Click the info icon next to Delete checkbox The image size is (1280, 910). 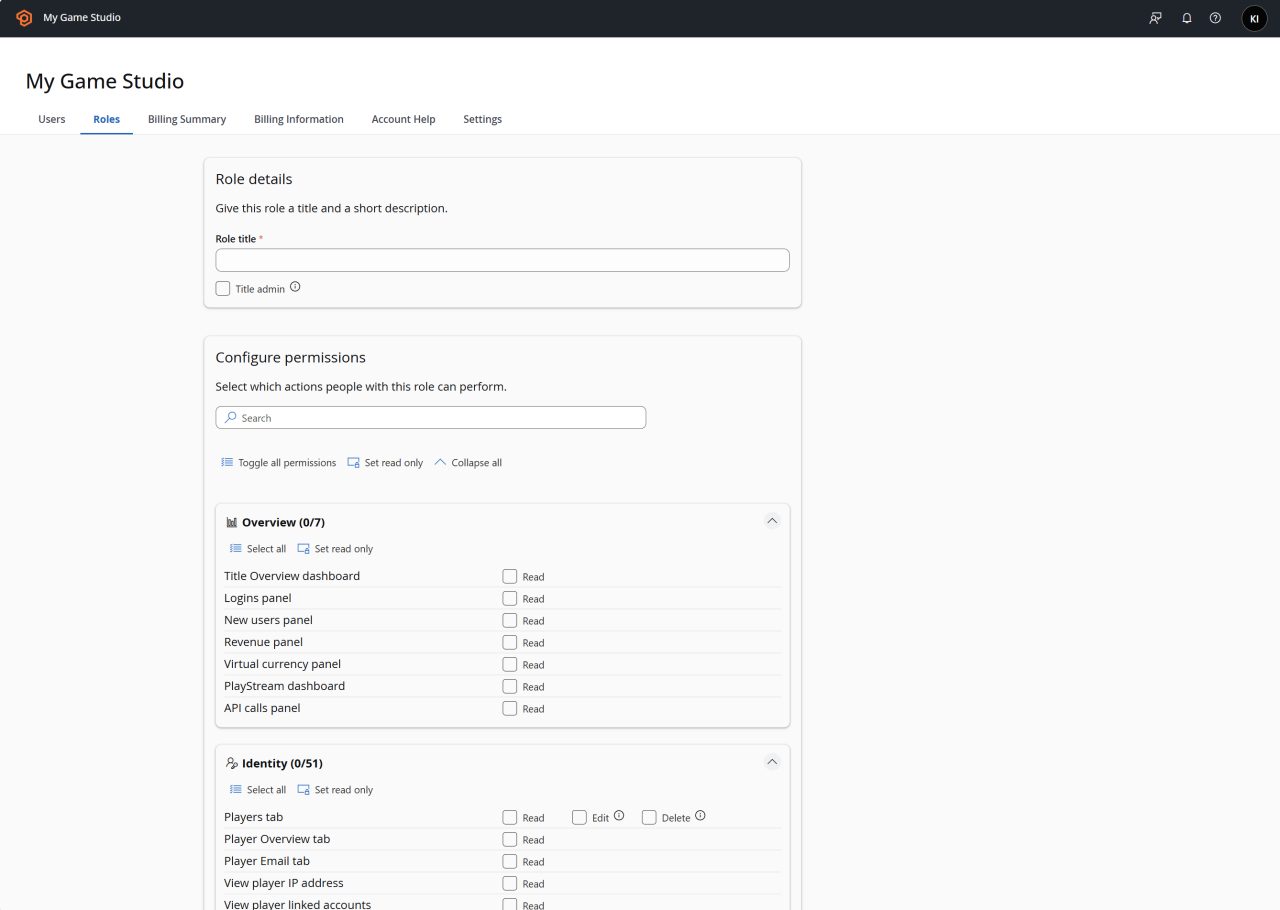tap(701, 814)
